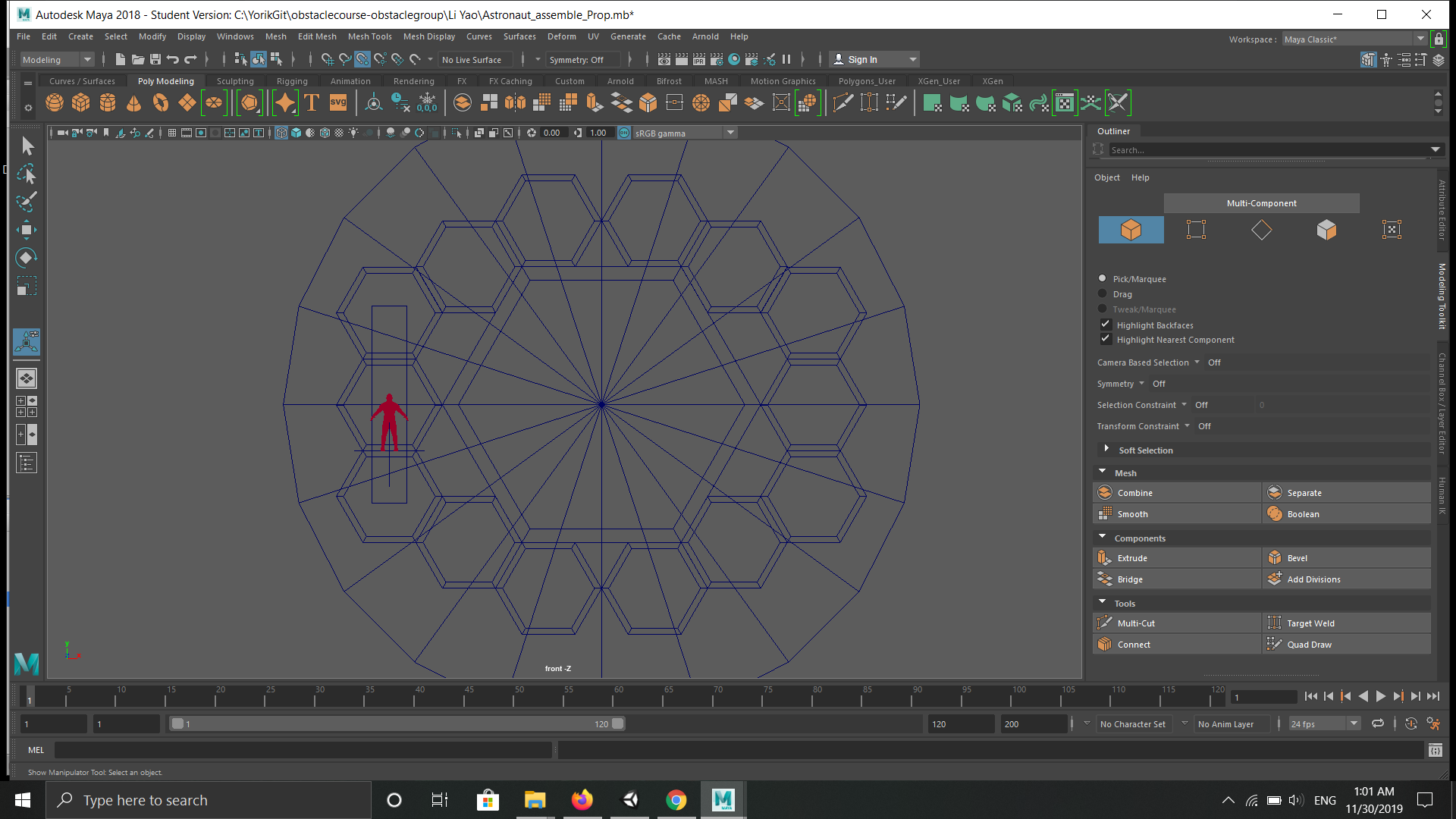Expand the Soft Selection section
The width and height of the screenshot is (1456, 819).
click(x=1106, y=450)
